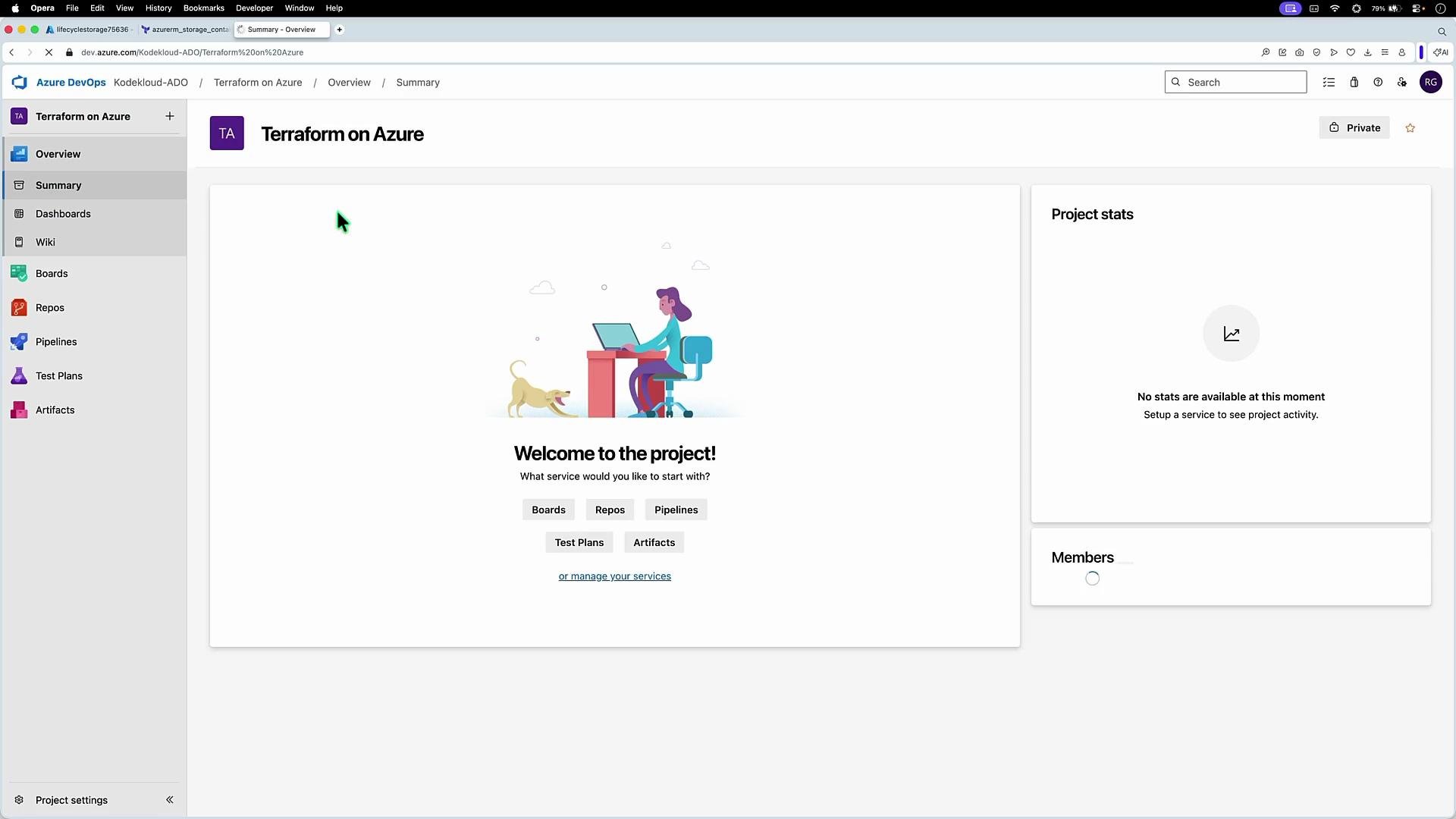Click Kodekloud-ADO breadcrumb

pyautogui.click(x=151, y=82)
